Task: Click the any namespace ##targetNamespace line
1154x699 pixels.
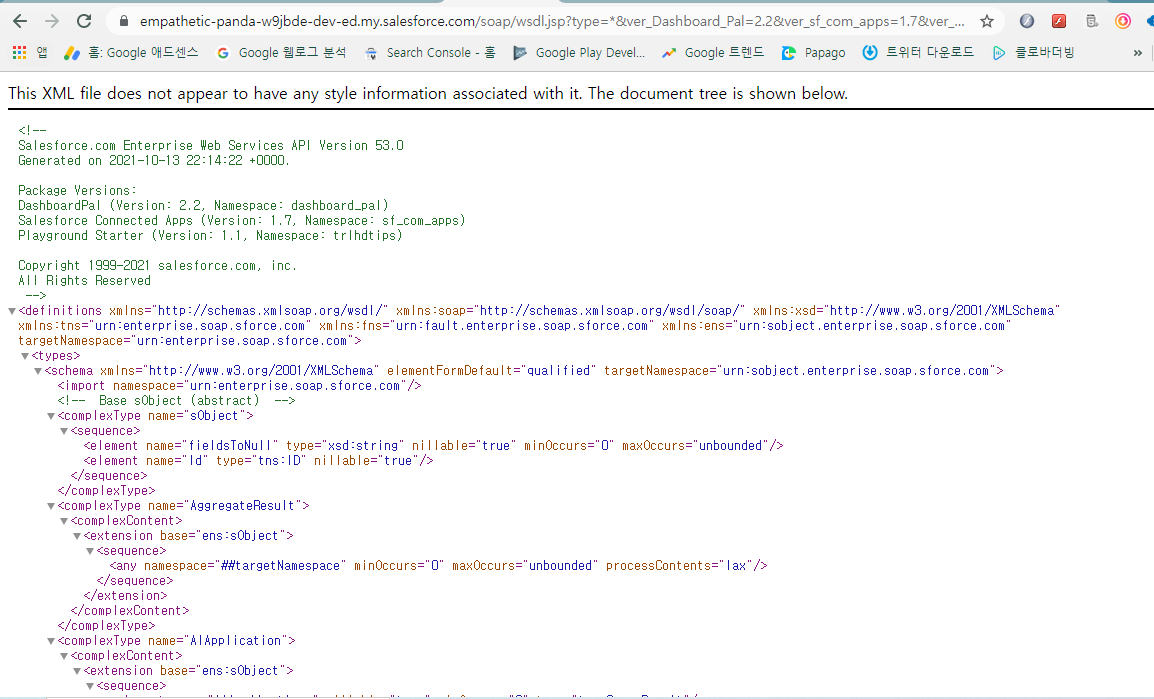Action: 439,566
